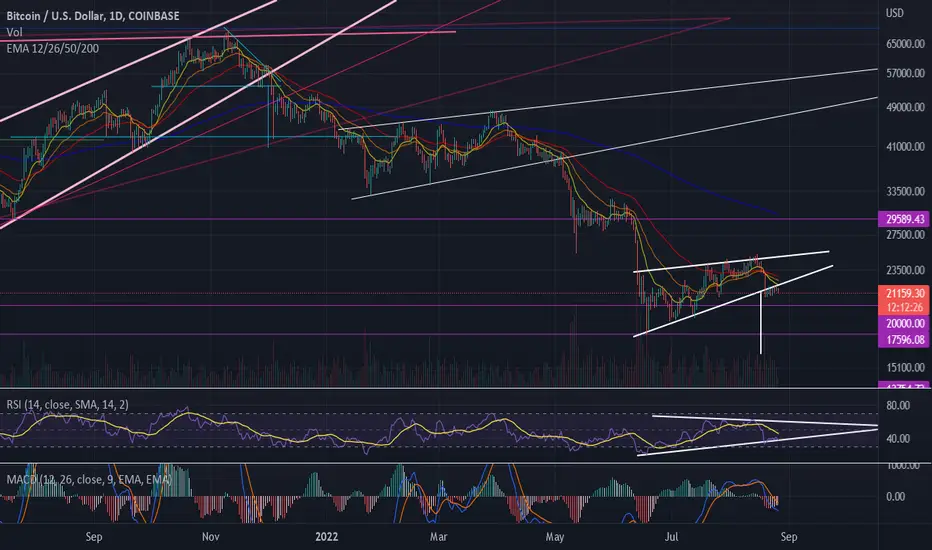Click the 65000.00 price axis value

pos(905,44)
